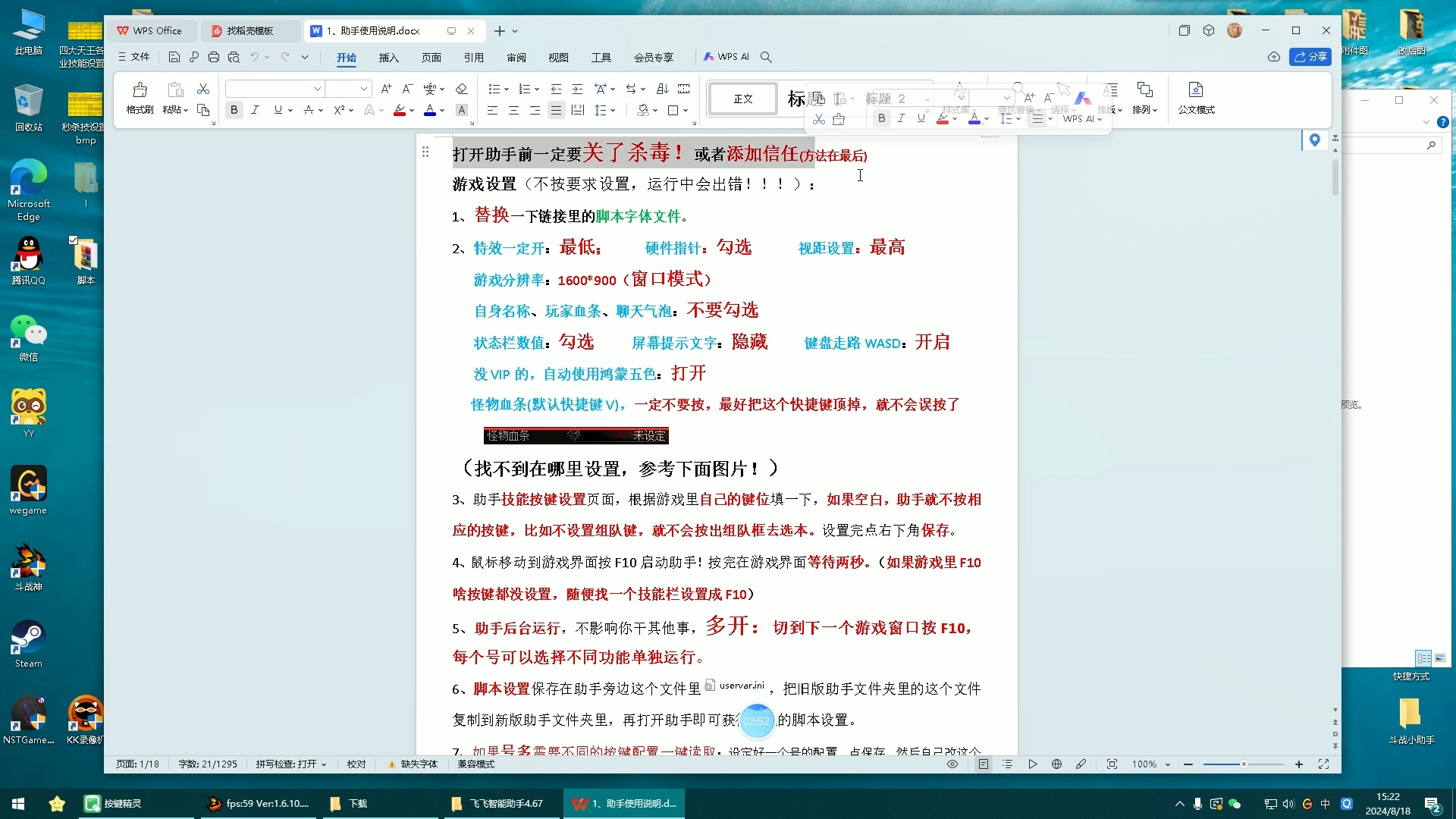Click the WPS AI assistant icon
Viewport: 1456px width, 819px height.
724,56
